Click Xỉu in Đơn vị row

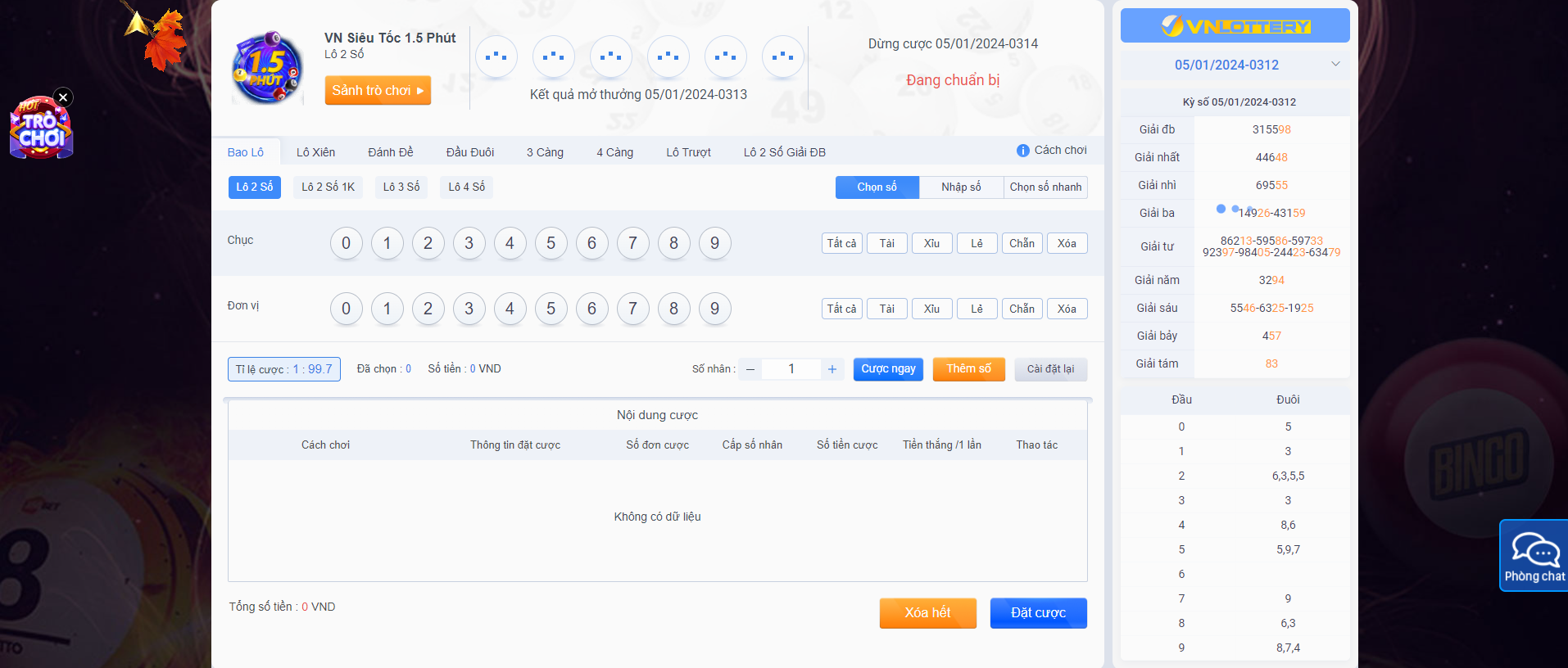(932, 309)
